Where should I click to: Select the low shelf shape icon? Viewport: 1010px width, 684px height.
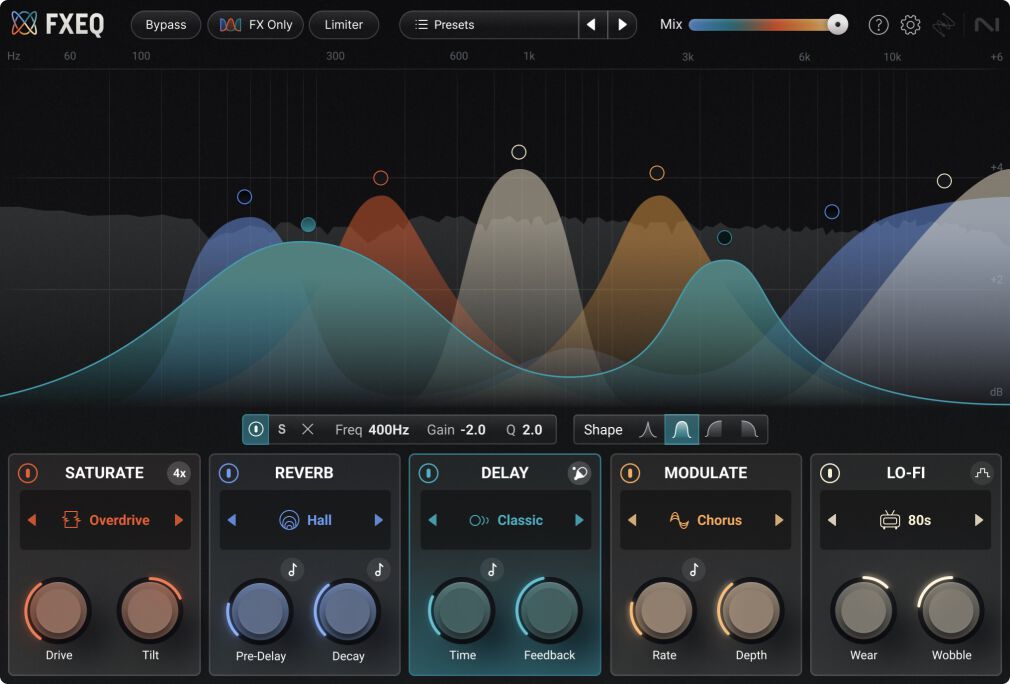714,430
